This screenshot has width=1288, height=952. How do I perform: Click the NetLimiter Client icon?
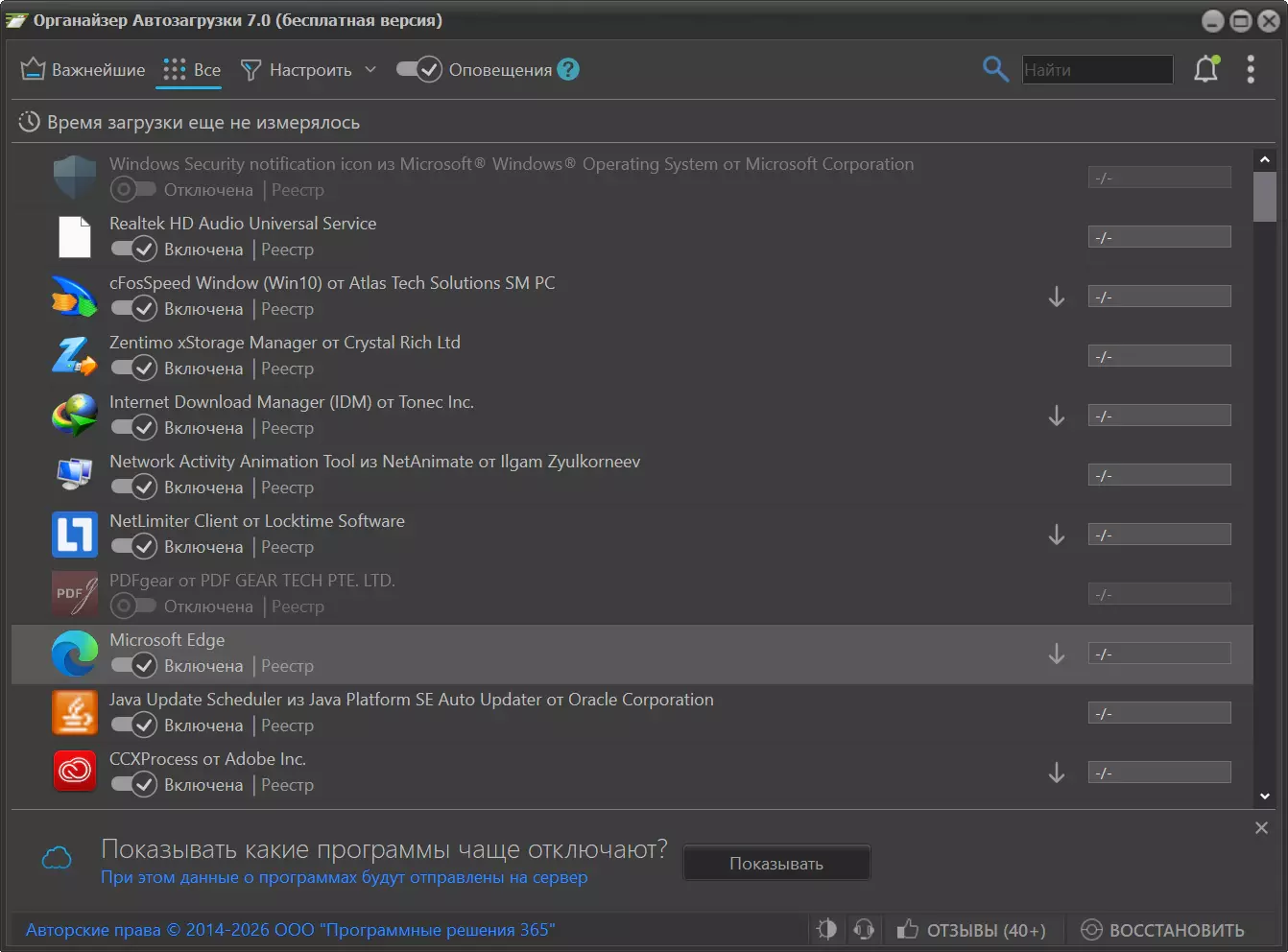(75, 534)
